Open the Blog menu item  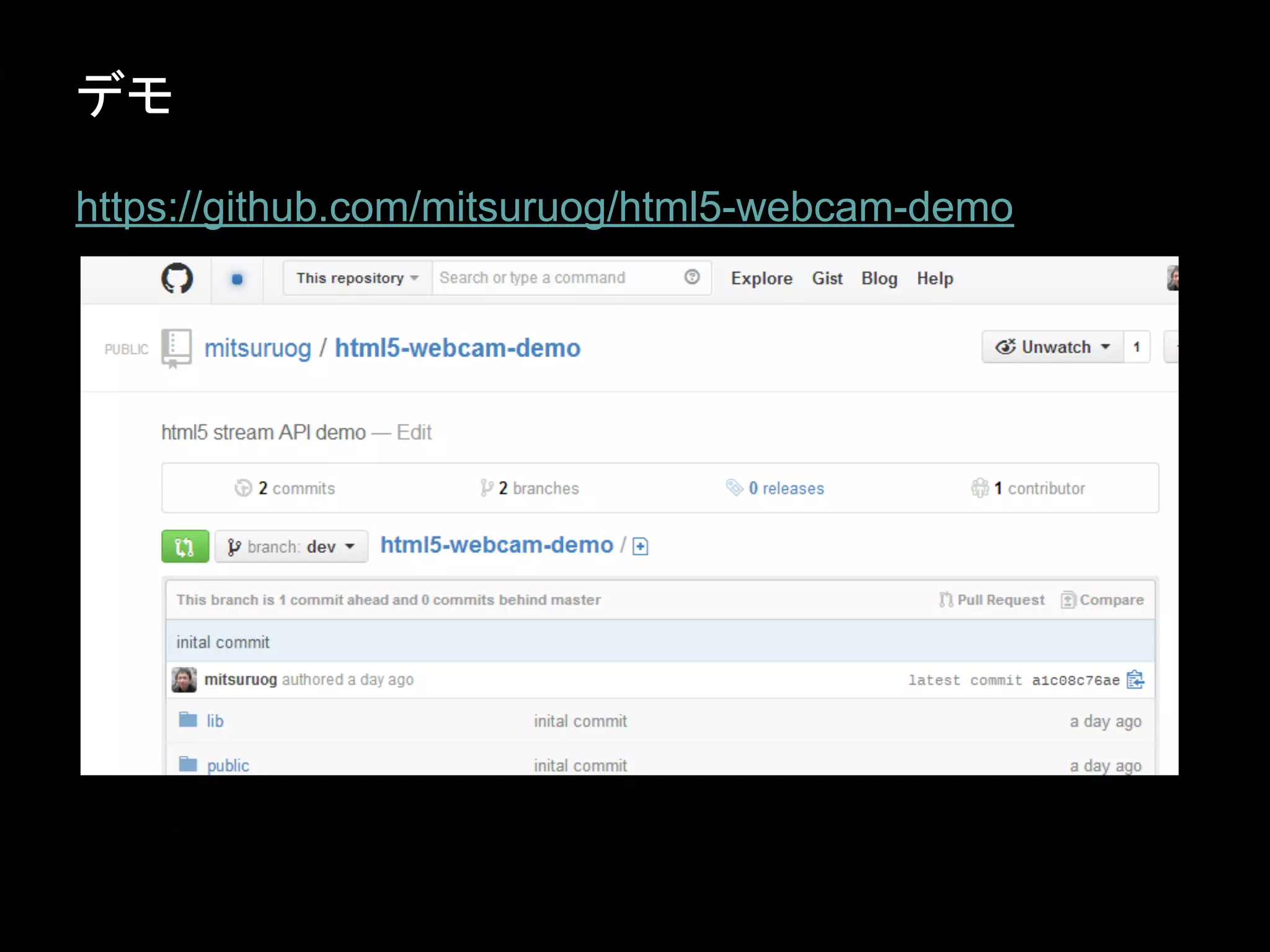click(x=879, y=279)
